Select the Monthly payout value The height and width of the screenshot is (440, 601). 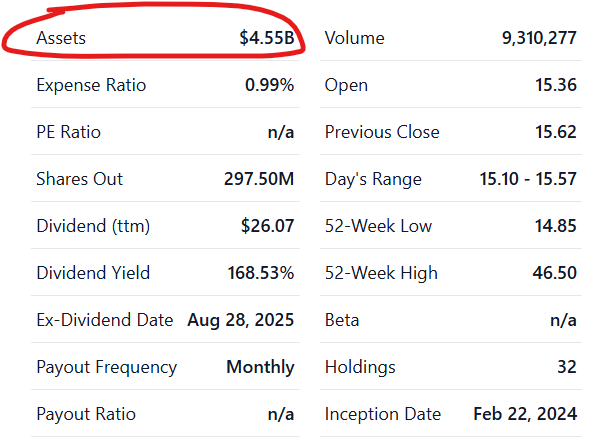(260, 367)
